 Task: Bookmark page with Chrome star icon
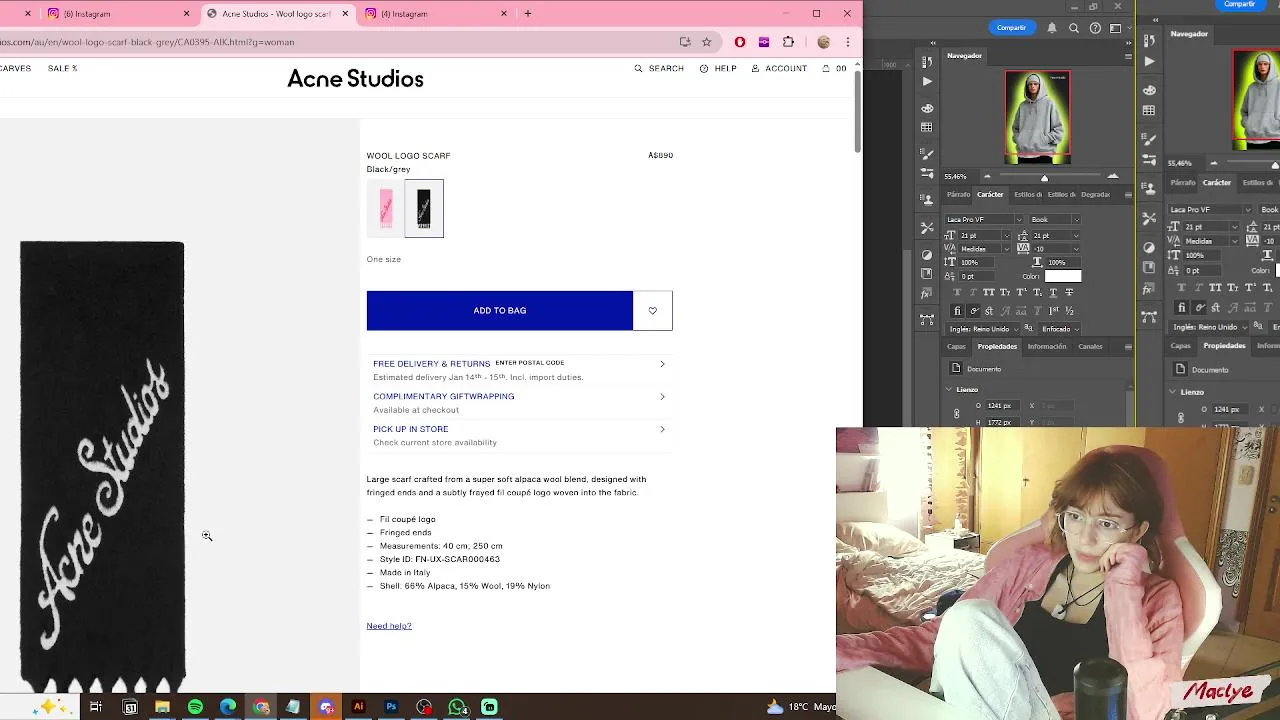(706, 42)
